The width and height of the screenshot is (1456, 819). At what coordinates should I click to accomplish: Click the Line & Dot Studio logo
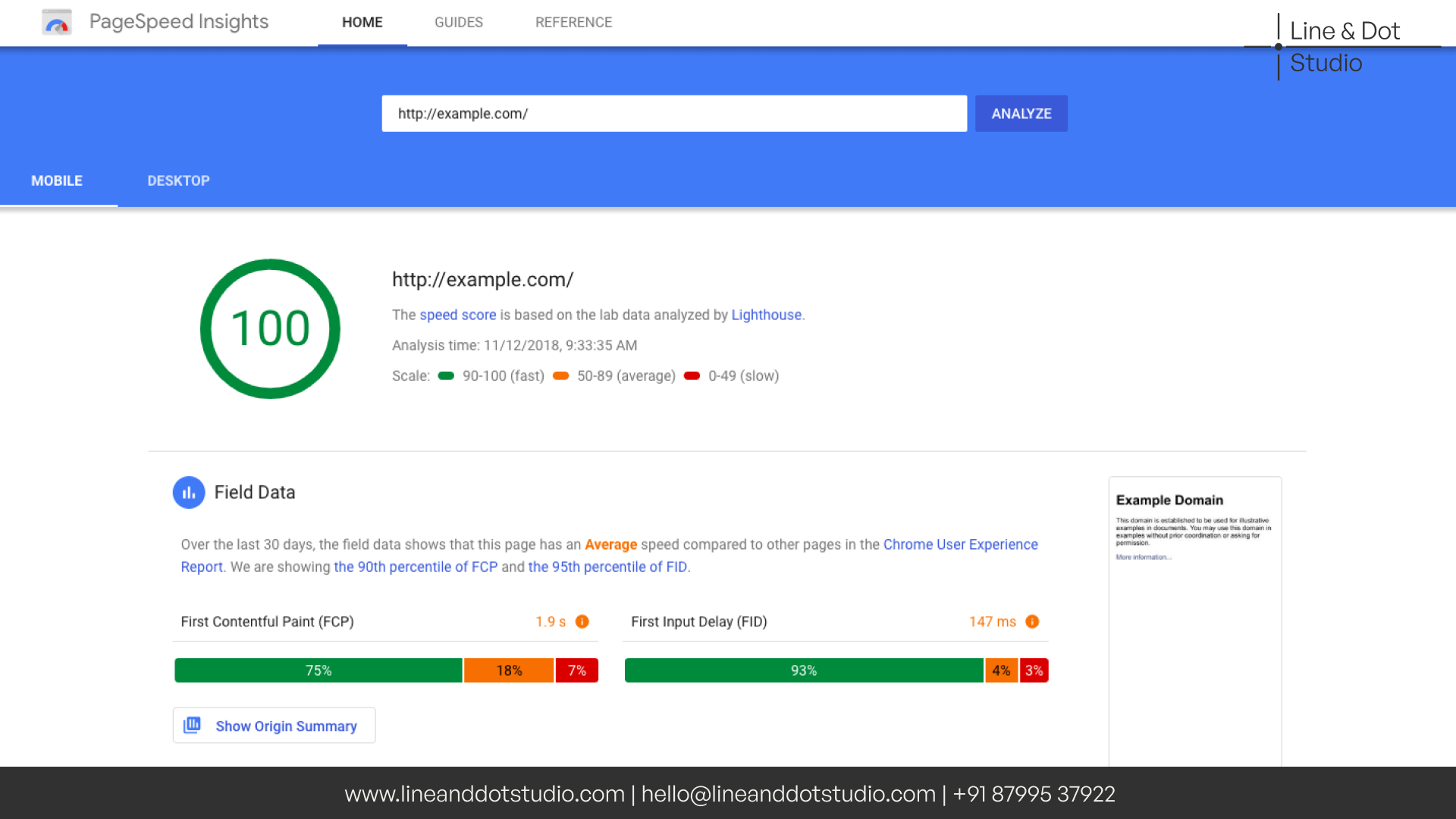point(1341,47)
